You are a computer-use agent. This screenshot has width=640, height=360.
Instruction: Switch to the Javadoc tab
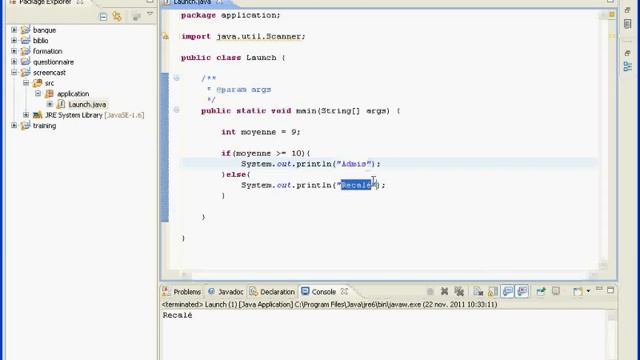click(225, 291)
